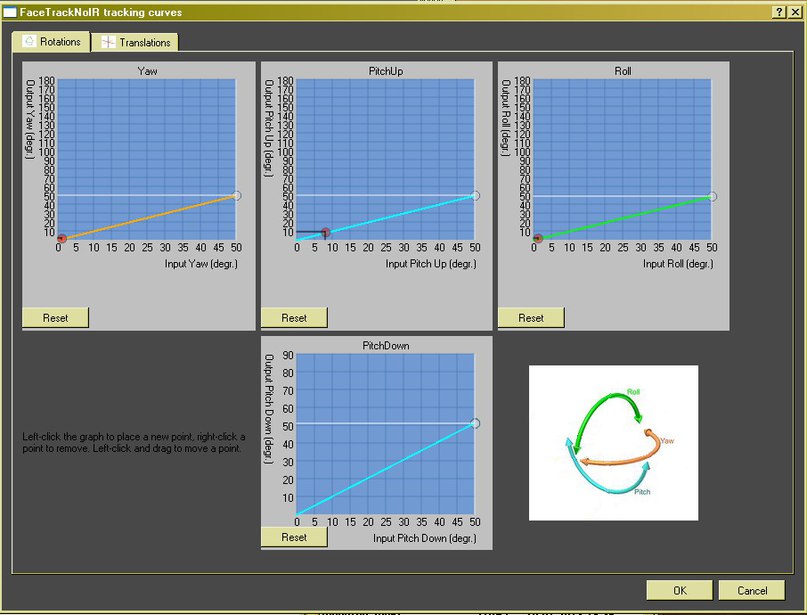Reset the PitchUp curve

click(294, 318)
